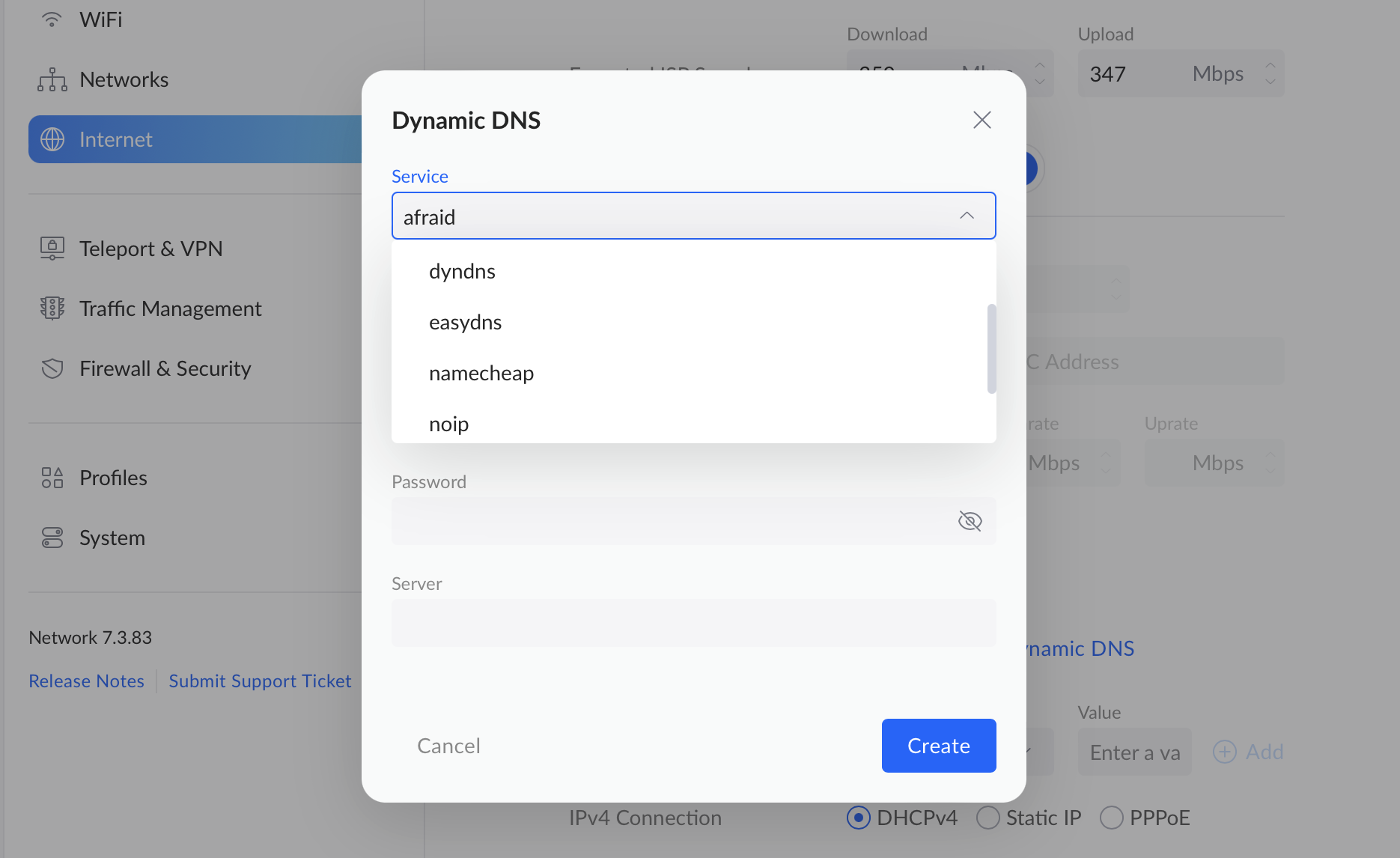The width and height of the screenshot is (1400, 858).
Task: Click the WiFi signal icon
Action: (x=52, y=19)
